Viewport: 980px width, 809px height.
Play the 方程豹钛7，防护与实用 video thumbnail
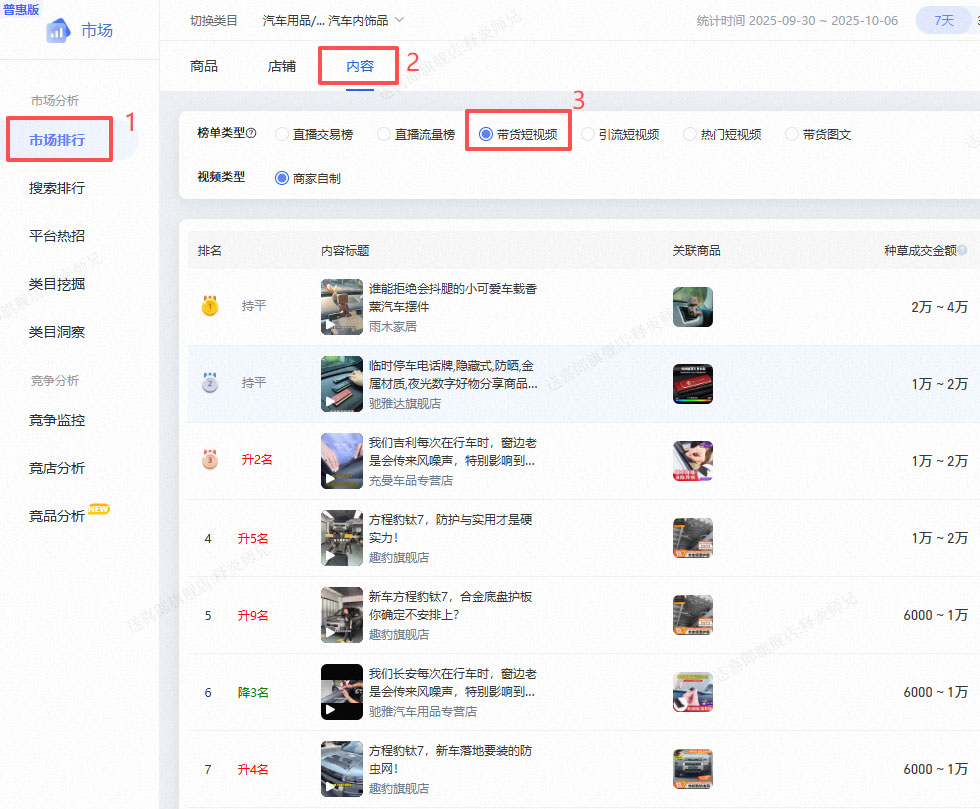(342, 538)
